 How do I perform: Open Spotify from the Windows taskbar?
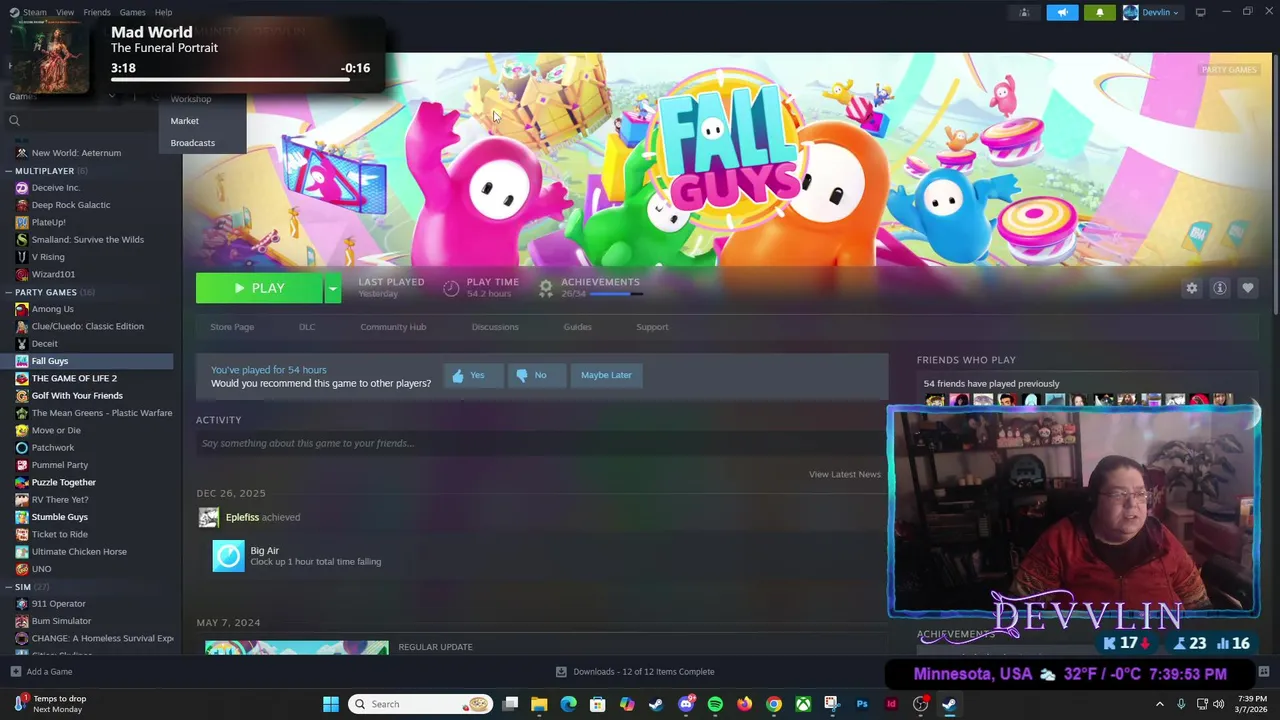pos(715,704)
